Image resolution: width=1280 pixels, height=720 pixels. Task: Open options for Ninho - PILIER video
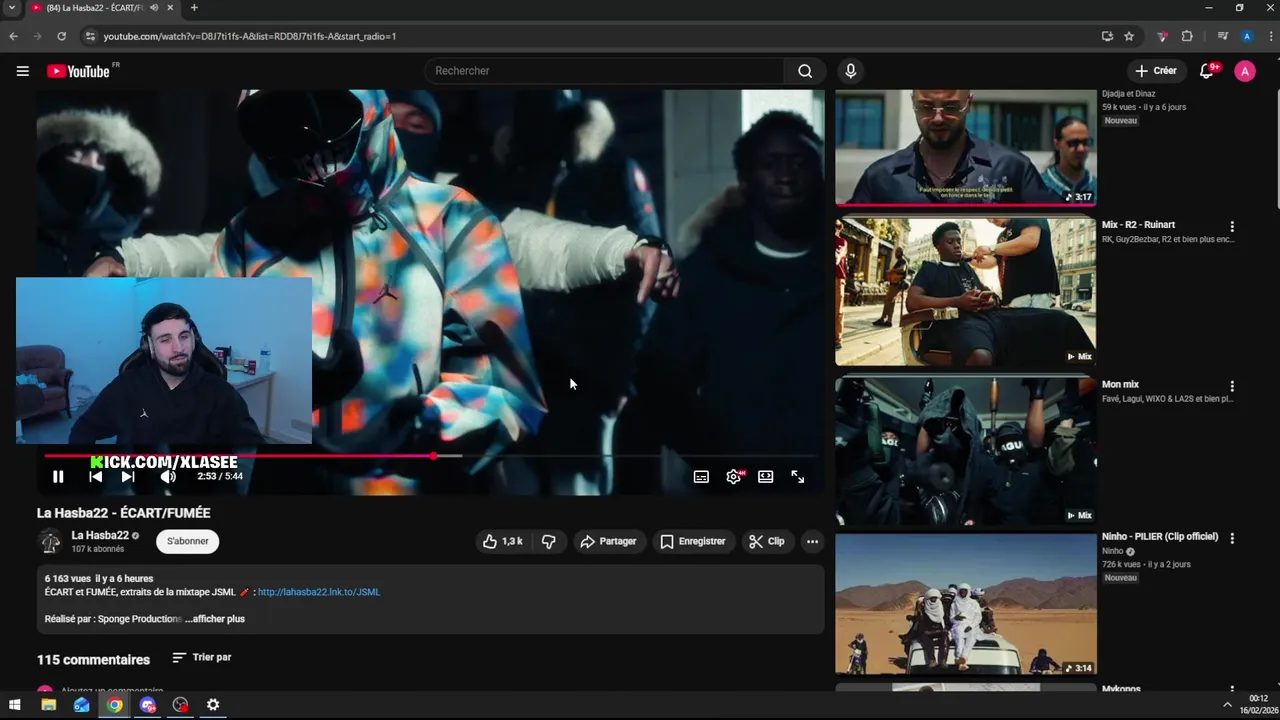pyautogui.click(x=1232, y=538)
